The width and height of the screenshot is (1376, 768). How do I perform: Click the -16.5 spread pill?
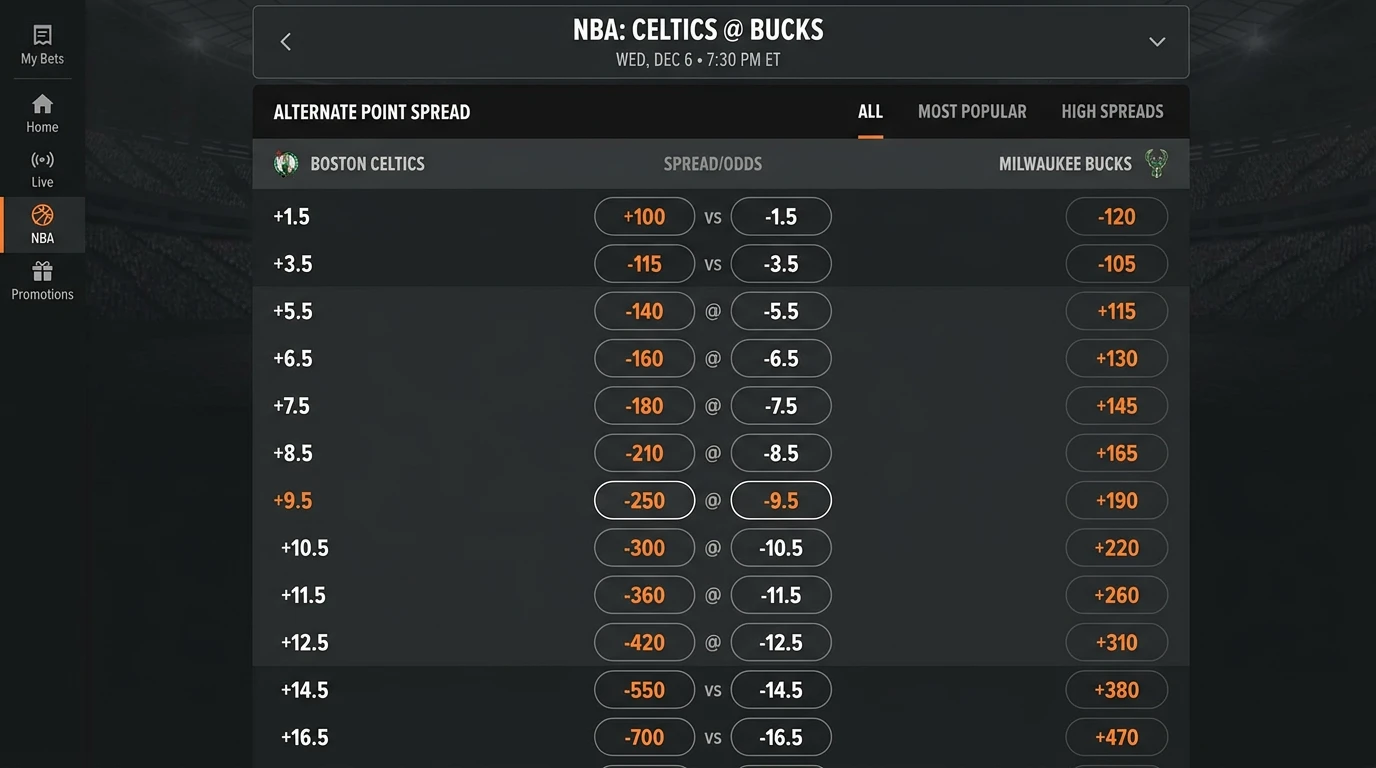point(781,737)
